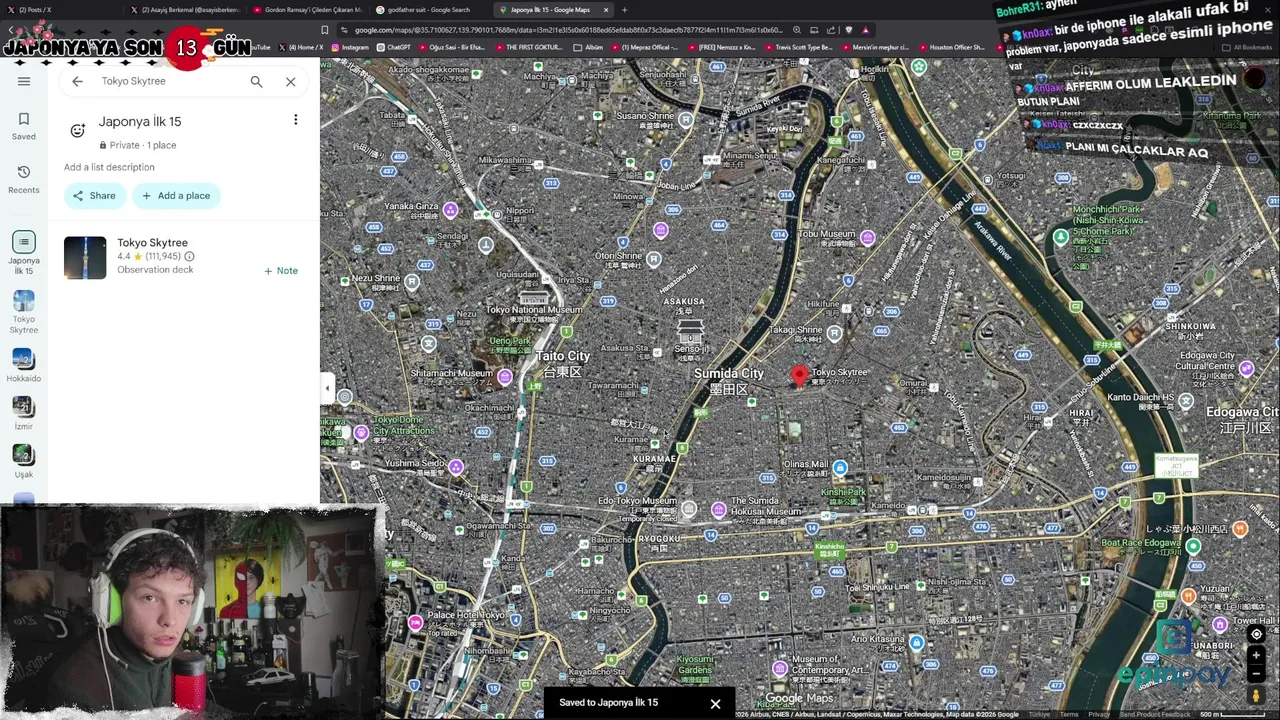The width and height of the screenshot is (1280, 720).
Task: Click the Edogawa City Cultural Centre pin
Action: pos(1246,369)
